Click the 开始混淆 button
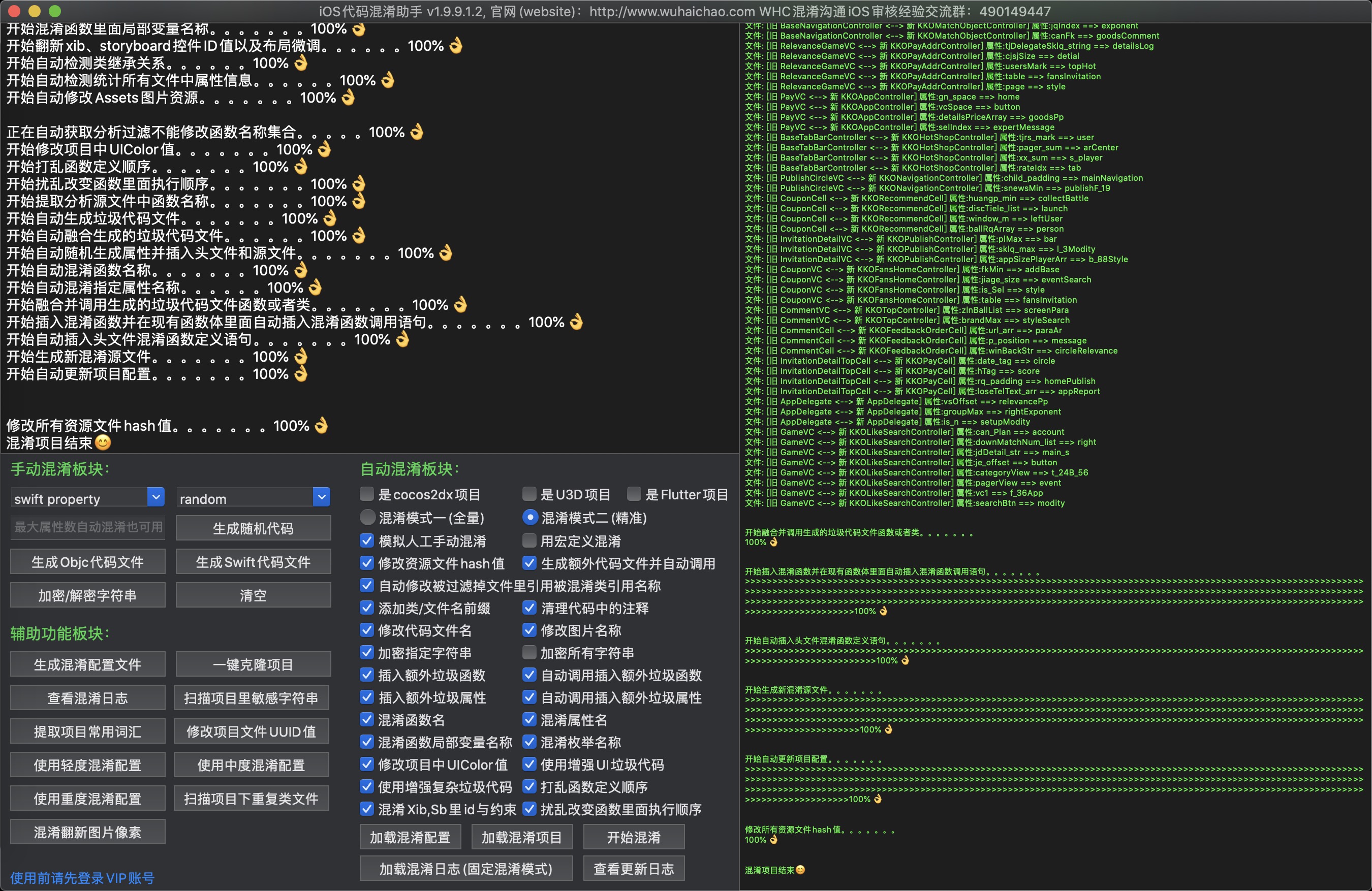The image size is (1372, 891). 634,837
